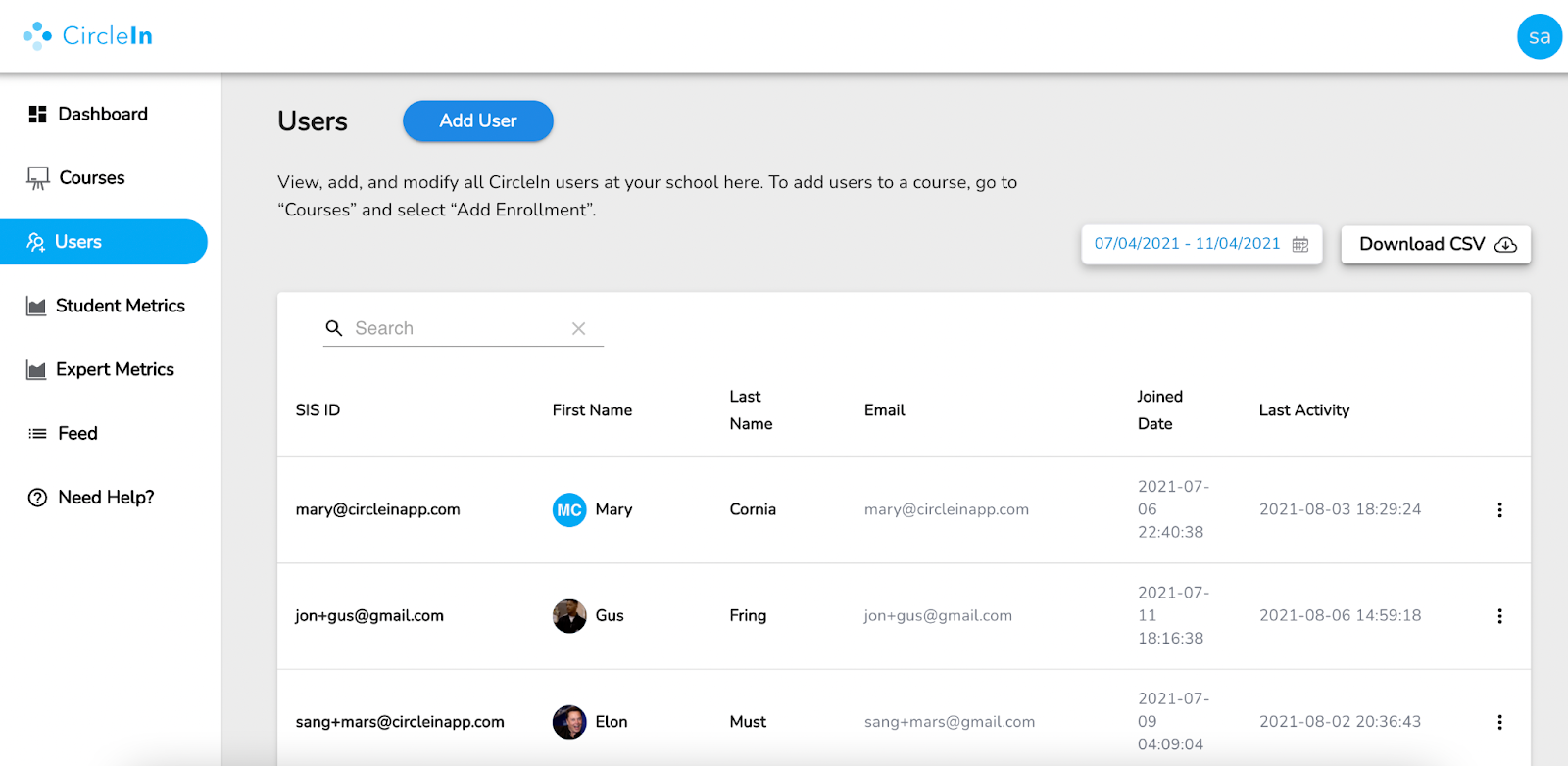Screen dimensions: 1568x766
Task: Open the three-dot menu for Mary Cornia
Action: pos(1499,510)
